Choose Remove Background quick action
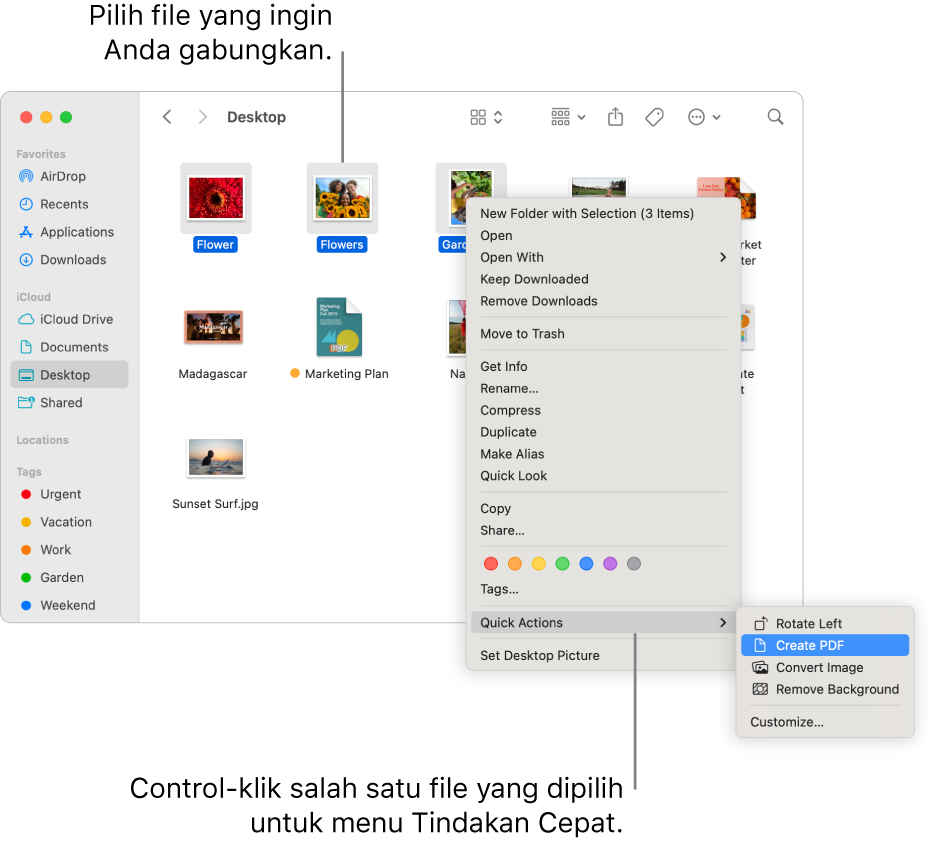This screenshot has width=931, height=843. 825,690
